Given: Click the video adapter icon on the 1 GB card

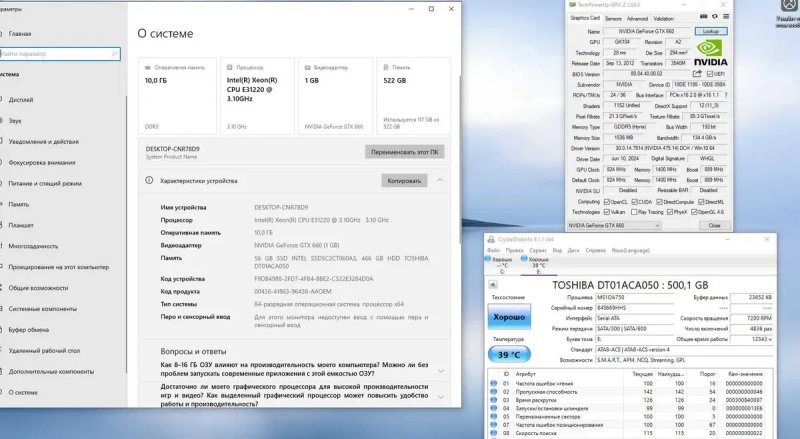Looking at the screenshot, I should (x=308, y=67).
